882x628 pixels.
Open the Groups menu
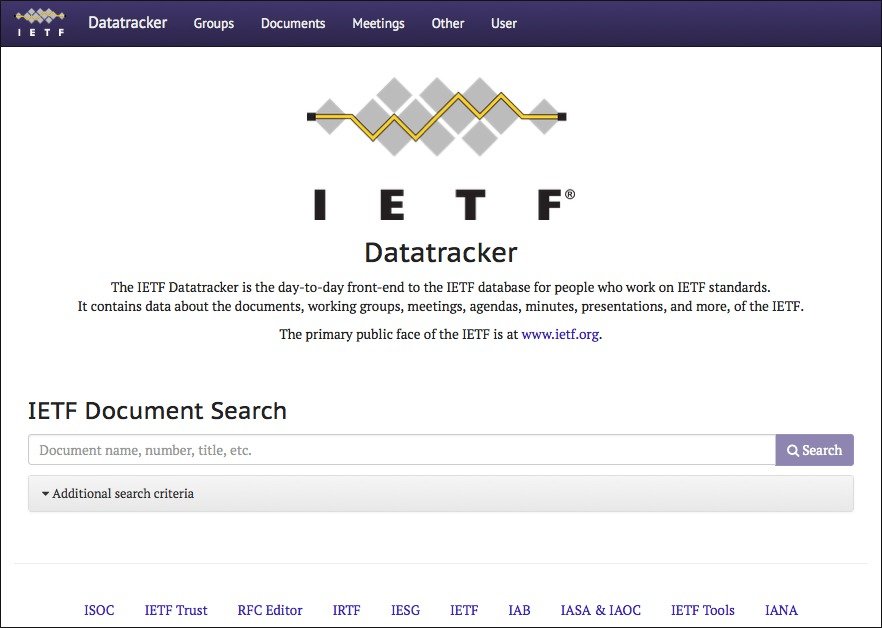(213, 23)
